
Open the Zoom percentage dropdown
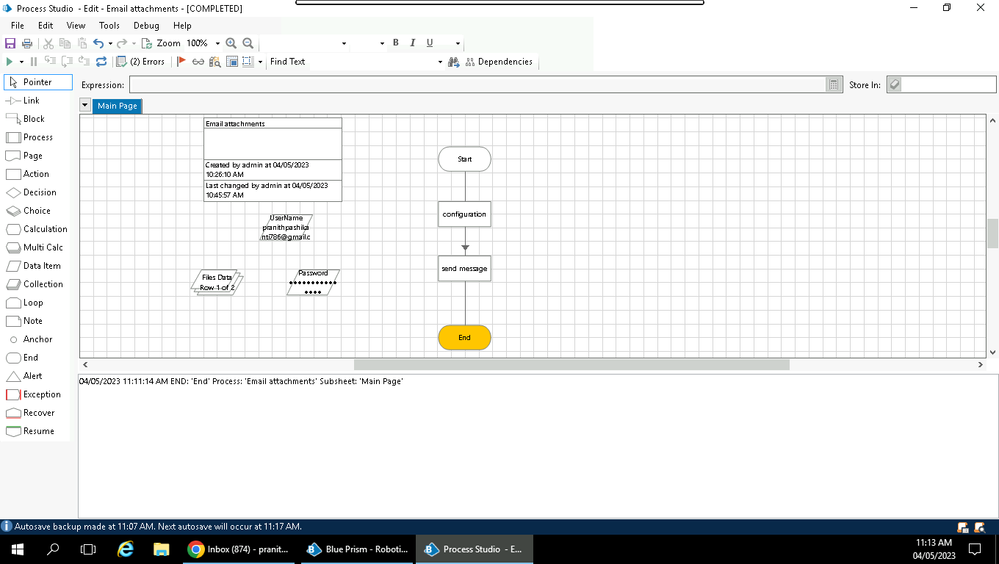(217, 44)
